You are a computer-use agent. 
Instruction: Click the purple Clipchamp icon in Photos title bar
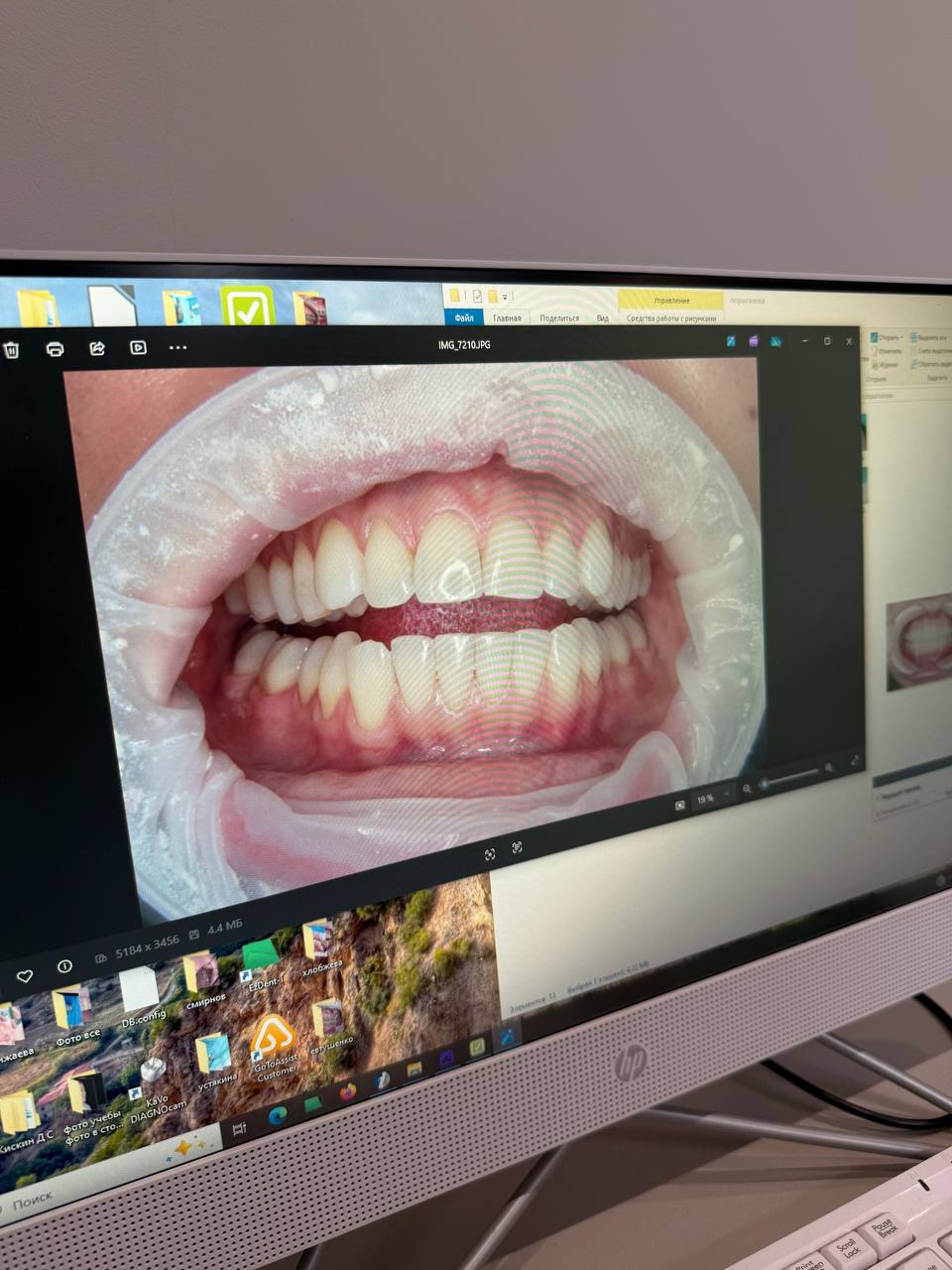(x=754, y=341)
